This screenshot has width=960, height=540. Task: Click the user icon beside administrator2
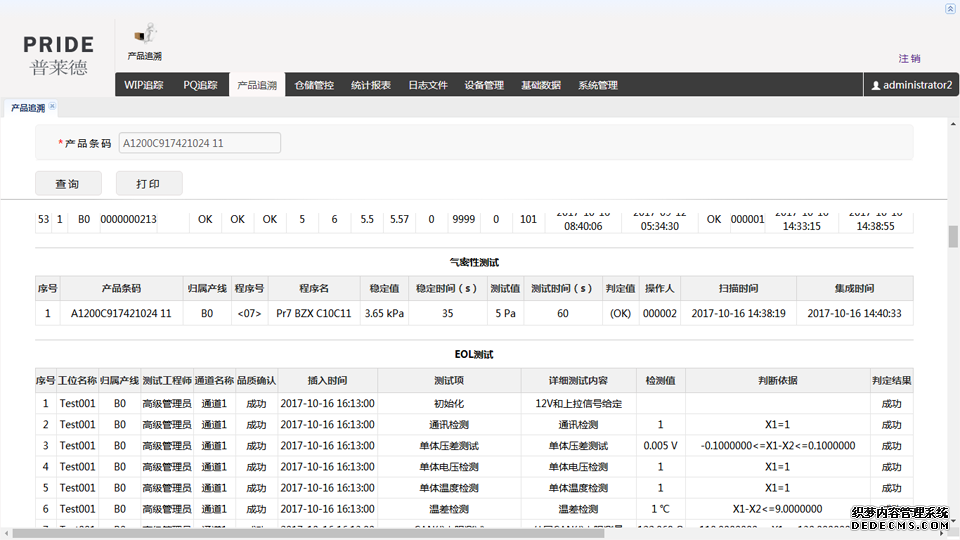click(876, 86)
